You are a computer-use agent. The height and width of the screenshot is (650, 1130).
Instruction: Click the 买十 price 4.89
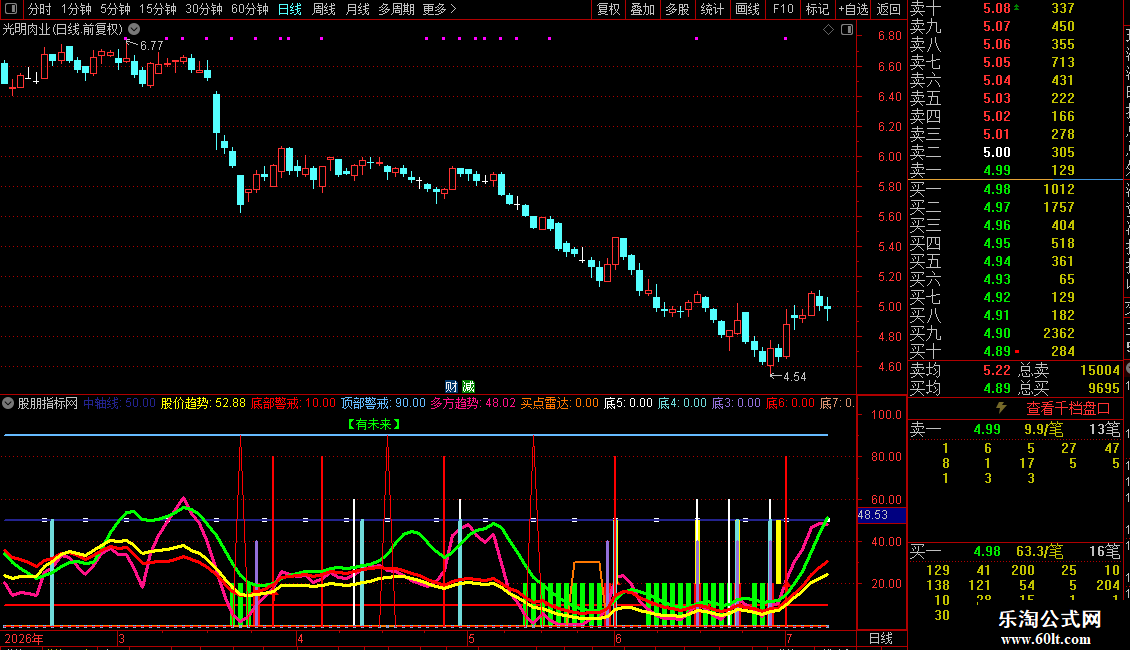point(997,351)
